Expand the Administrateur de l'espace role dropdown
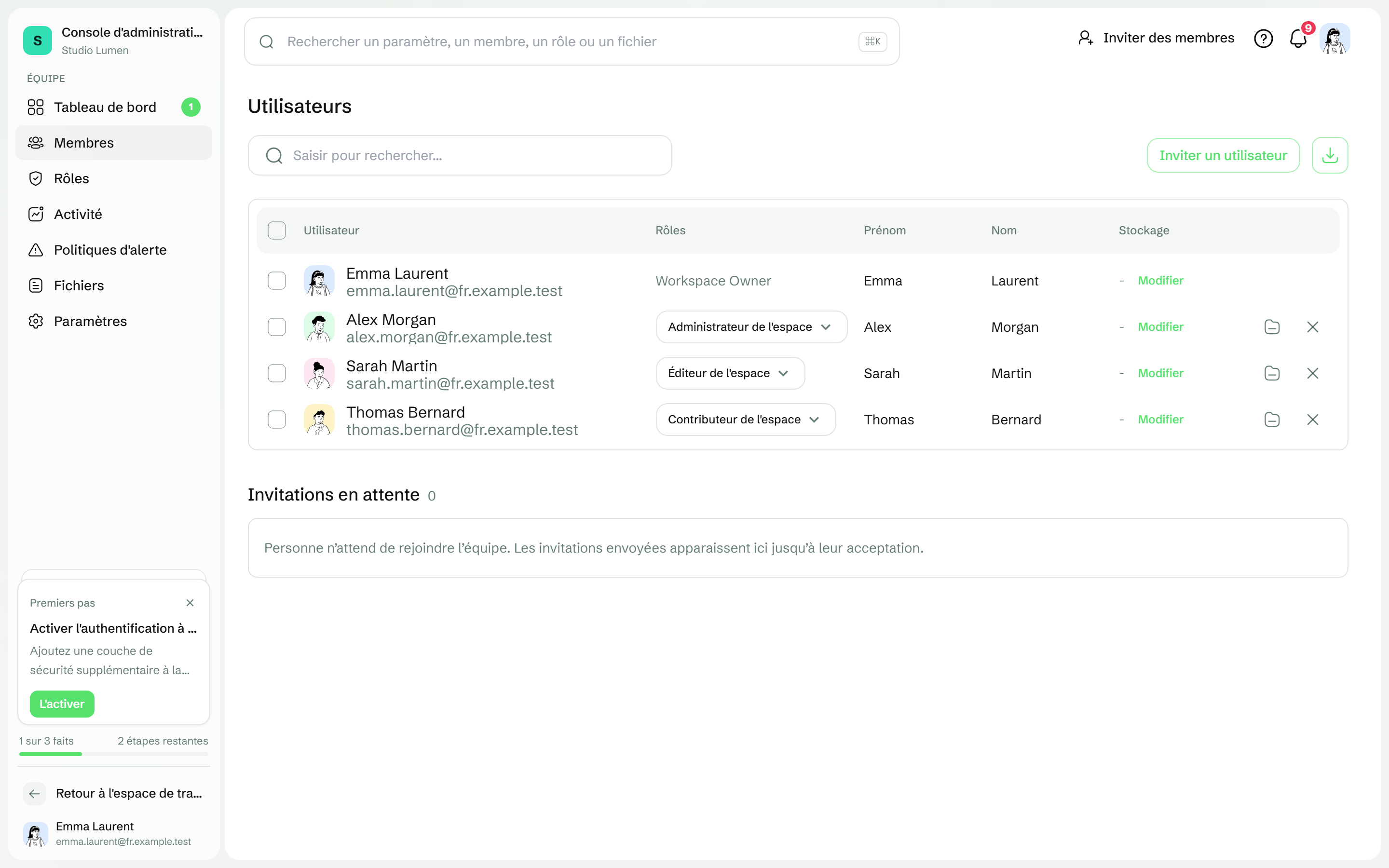The height and width of the screenshot is (868, 1389). pos(751,326)
